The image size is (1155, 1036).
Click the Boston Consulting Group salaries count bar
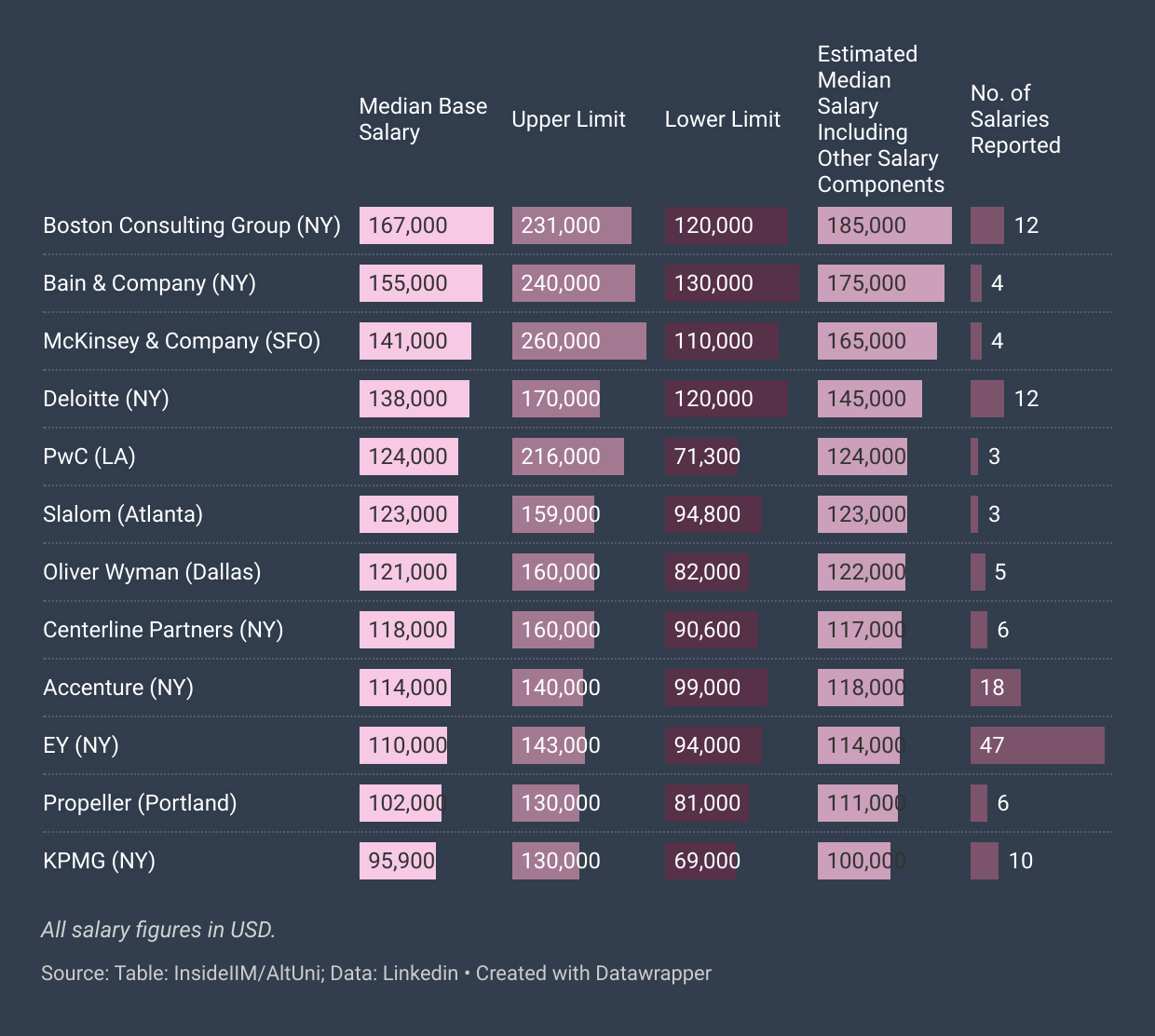click(986, 225)
